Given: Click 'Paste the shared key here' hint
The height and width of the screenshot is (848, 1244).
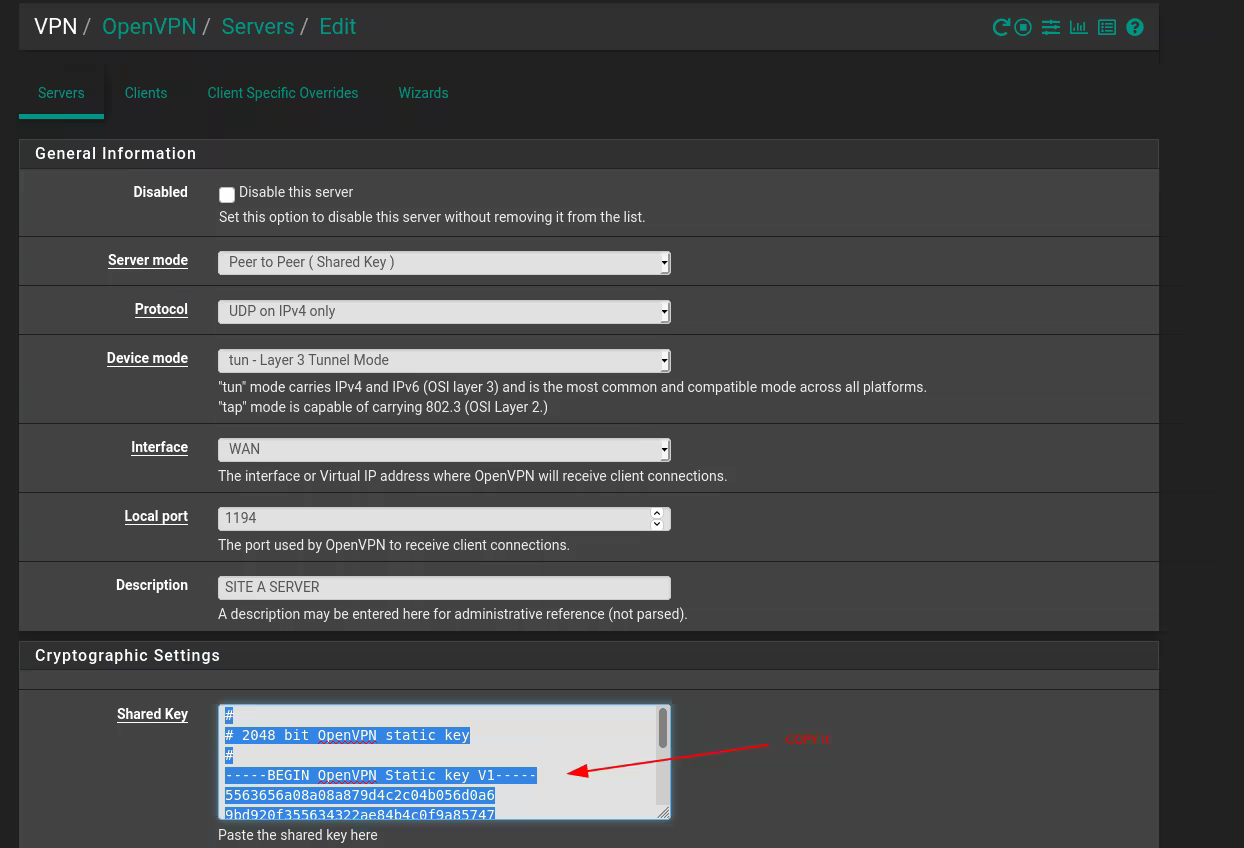Looking at the screenshot, I should 298,835.
